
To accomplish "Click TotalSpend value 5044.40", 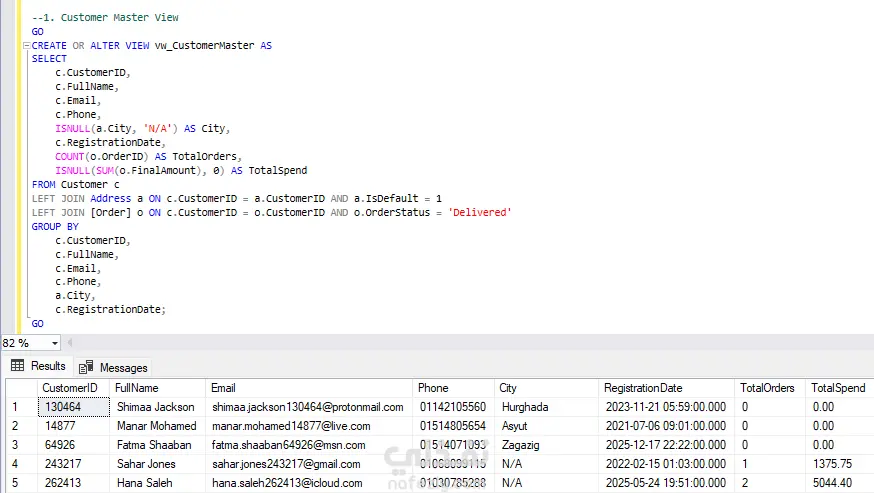I will tap(832, 483).
